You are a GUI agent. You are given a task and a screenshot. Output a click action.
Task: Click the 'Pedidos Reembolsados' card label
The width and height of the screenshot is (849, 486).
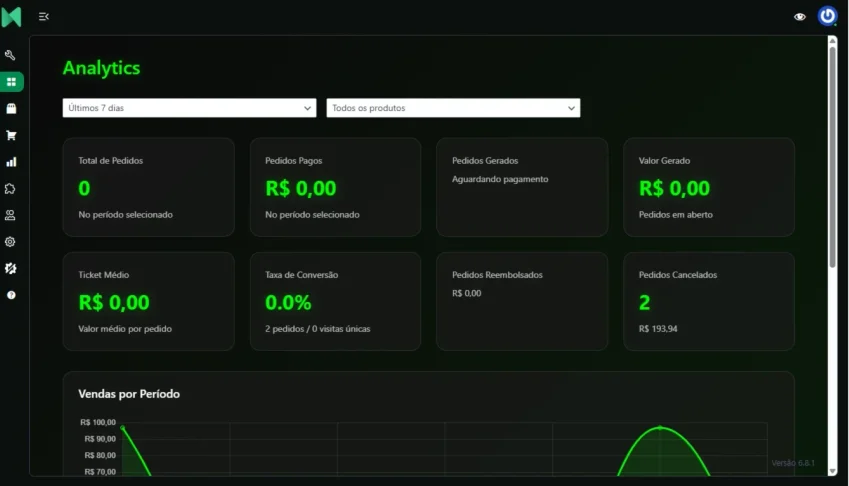pos(497,275)
